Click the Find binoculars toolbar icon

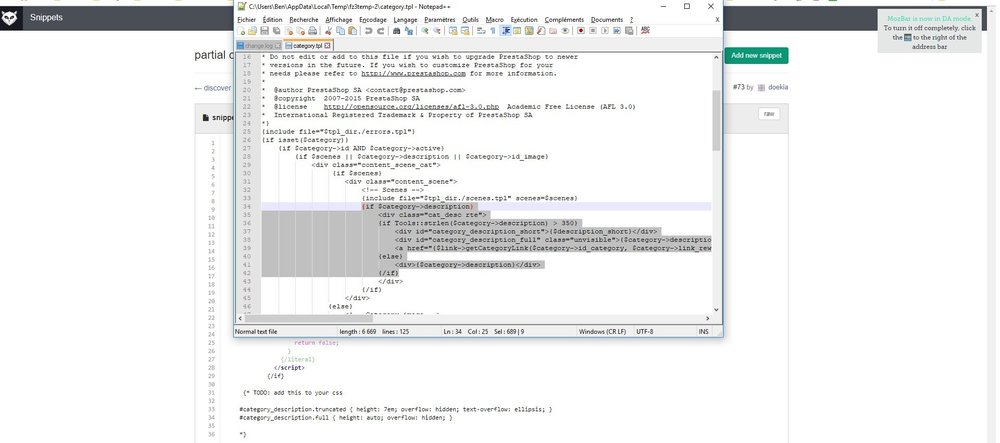coord(395,31)
